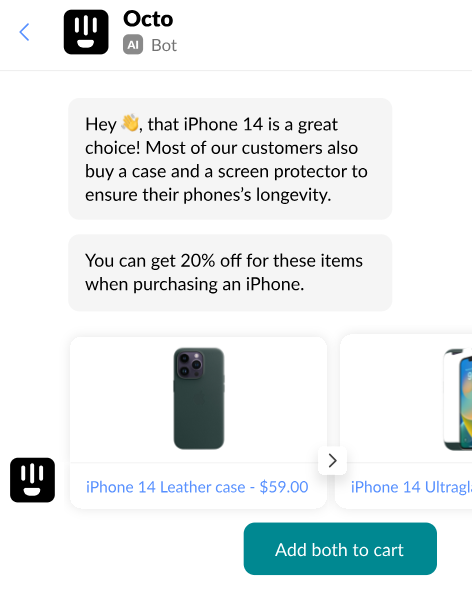The height and width of the screenshot is (600, 472).
Task: Click the 'ensure their phones's longevity' line
Action: 208,195
